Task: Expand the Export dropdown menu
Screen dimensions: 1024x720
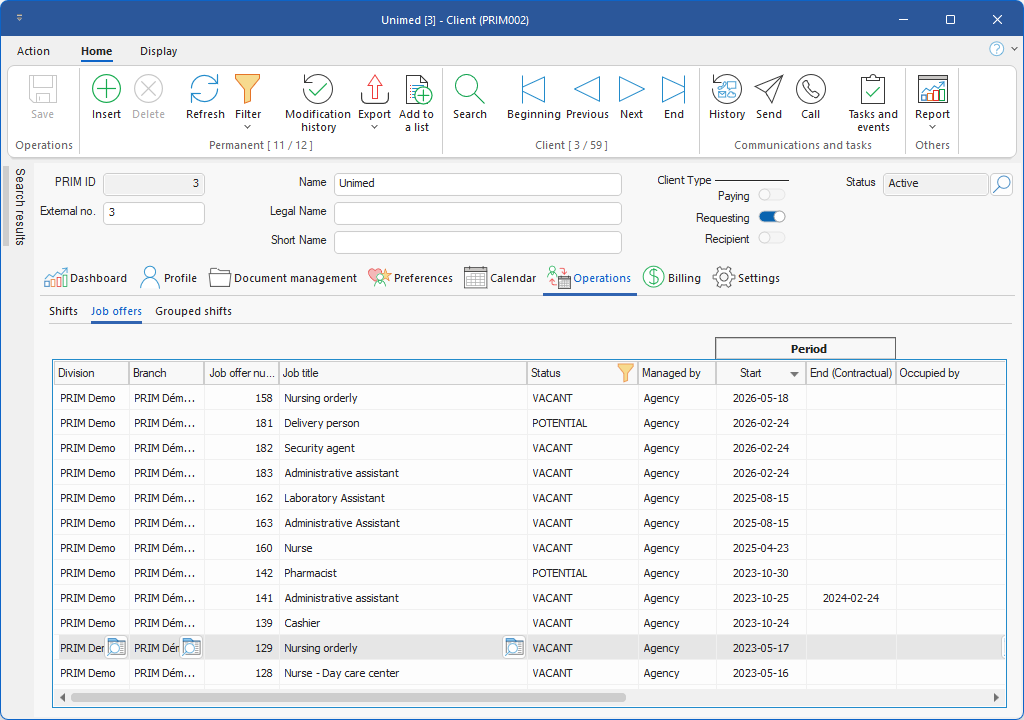Action: (374, 127)
